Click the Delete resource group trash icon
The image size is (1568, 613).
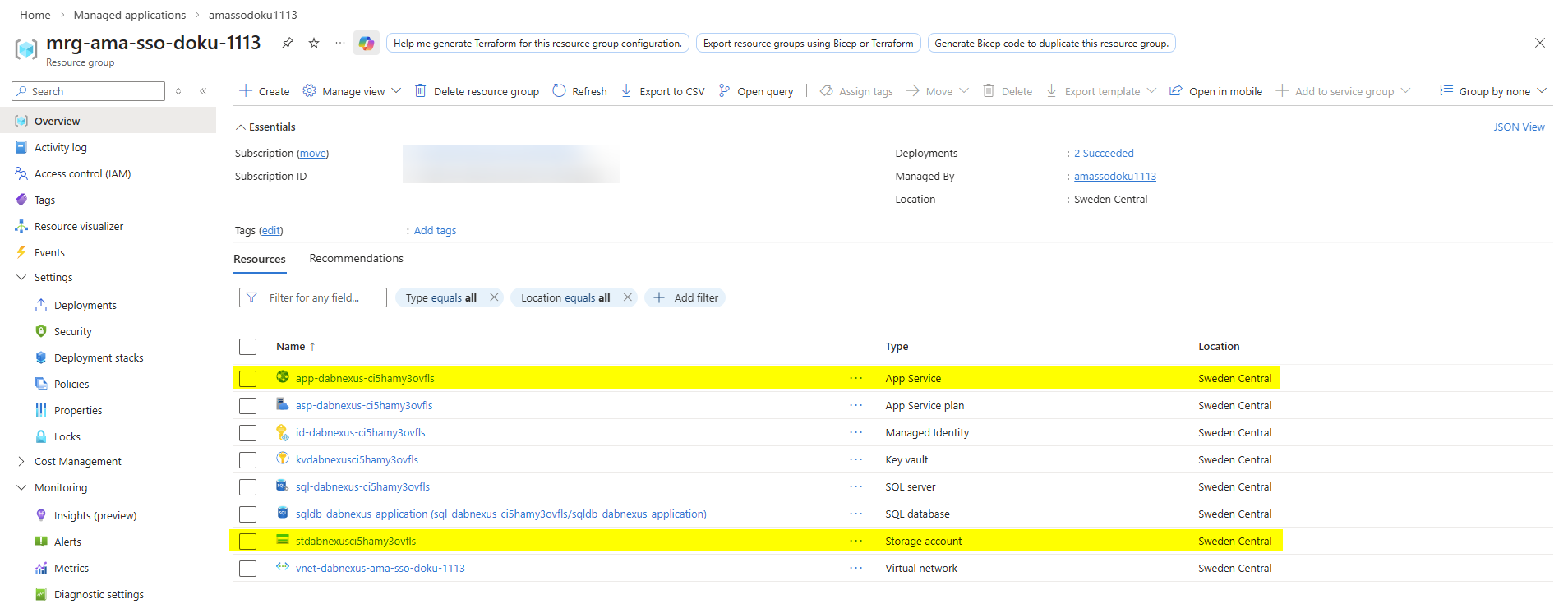420,91
